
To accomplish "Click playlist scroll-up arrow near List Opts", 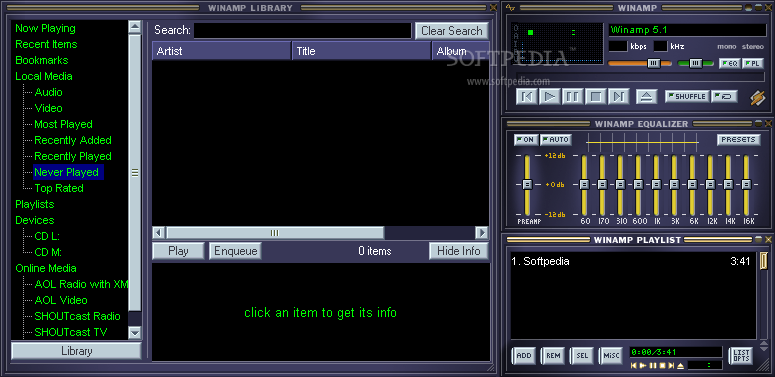I will (x=764, y=343).
